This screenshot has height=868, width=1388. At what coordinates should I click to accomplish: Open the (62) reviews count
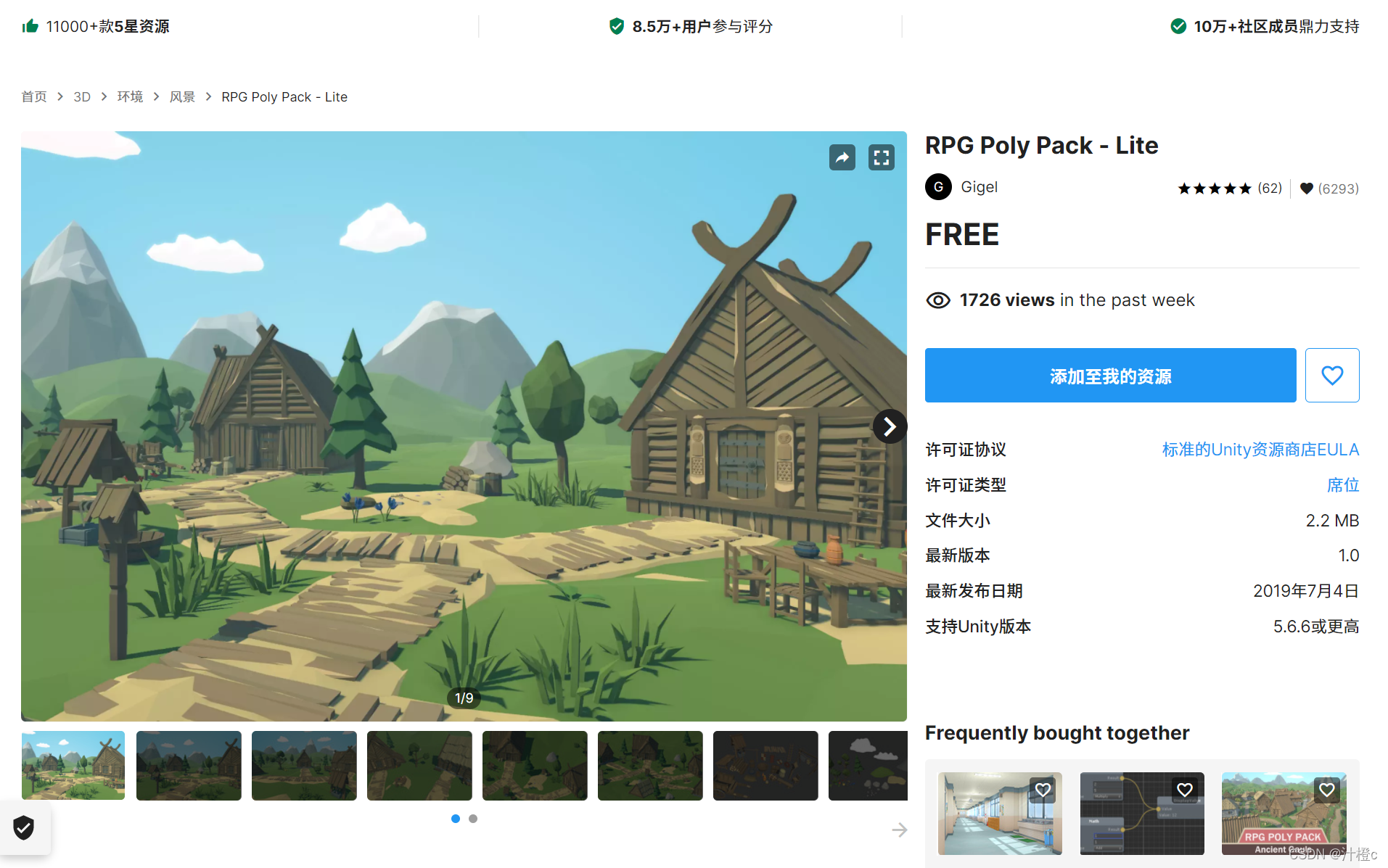pyautogui.click(x=1269, y=189)
